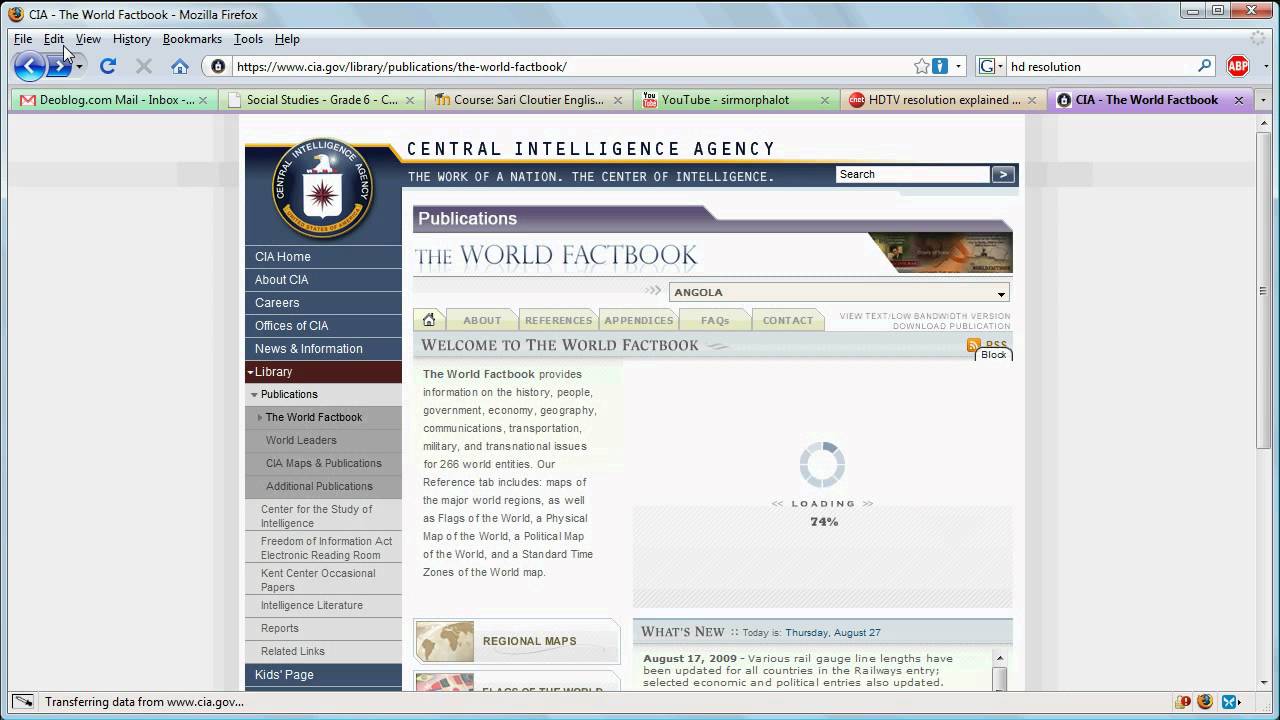Close the Course: Sari Cloutier tab
Viewport: 1280px width, 720px height.
click(618, 100)
